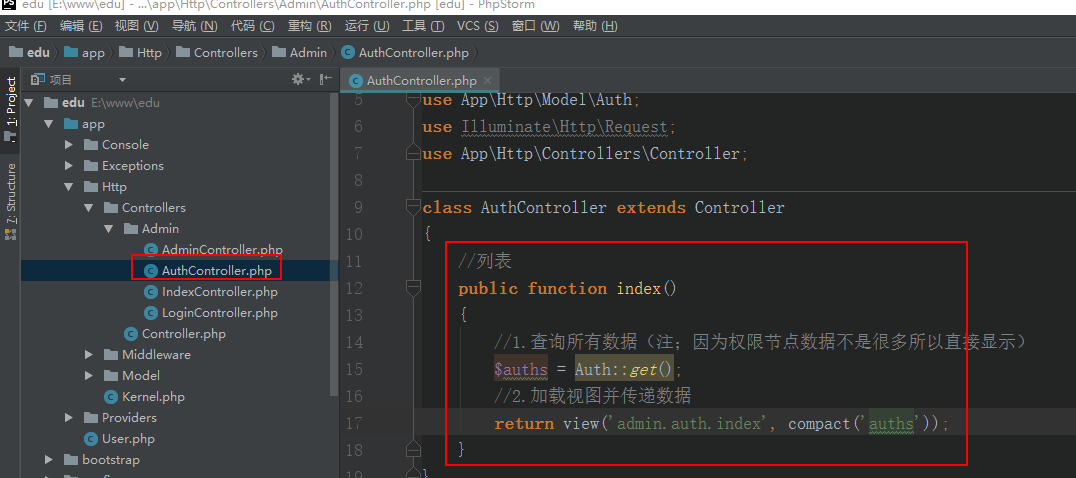
Task: Fold the AuthController class via gutter icon
Action: [412, 208]
